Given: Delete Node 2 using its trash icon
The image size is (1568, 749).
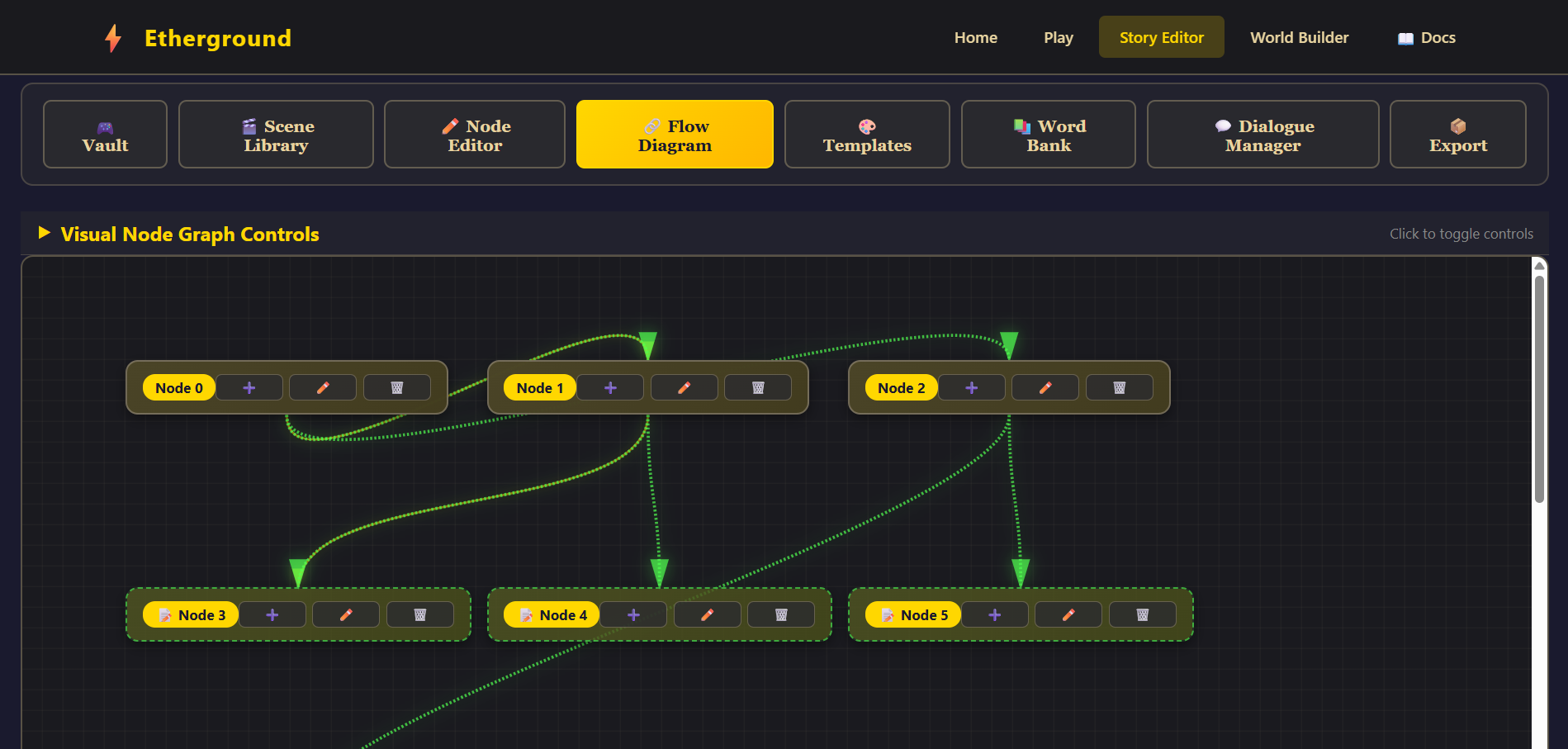Looking at the screenshot, I should click(x=1119, y=388).
